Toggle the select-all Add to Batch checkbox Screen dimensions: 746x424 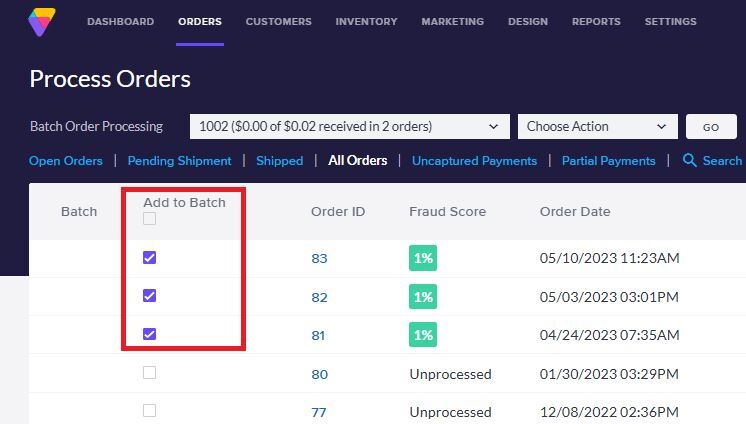[149, 219]
